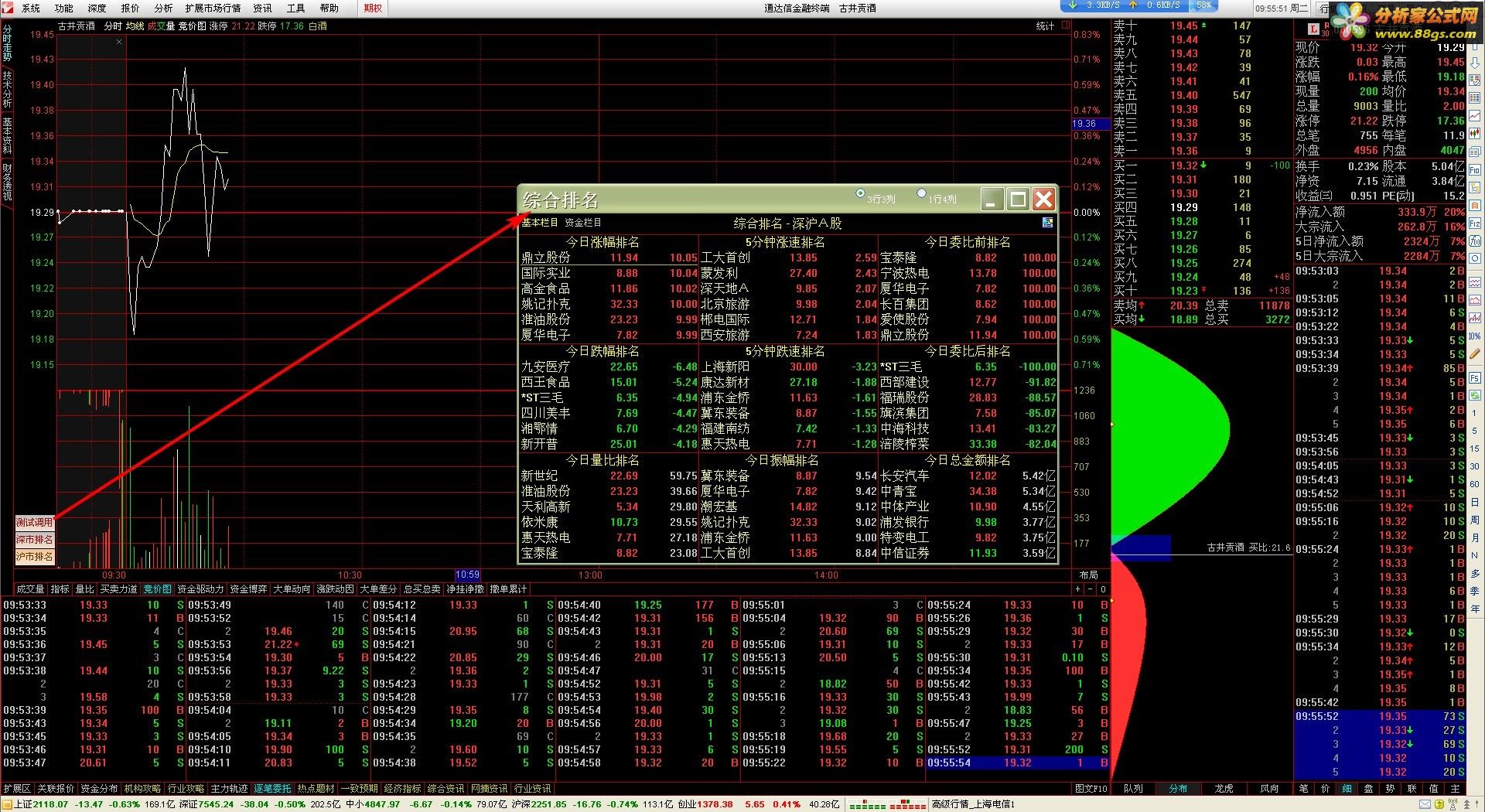The image size is (1485, 812).
Task: Switch to the 风向 tab
Action: (1269, 789)
